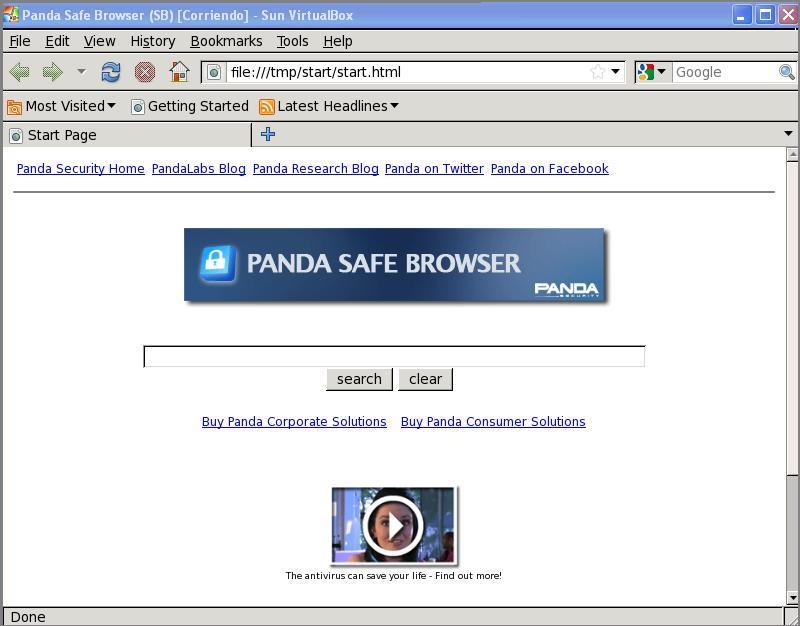Click the 'Done' status bar text
800x626 pixels.
pyautogui.click(x=28, y=617)
